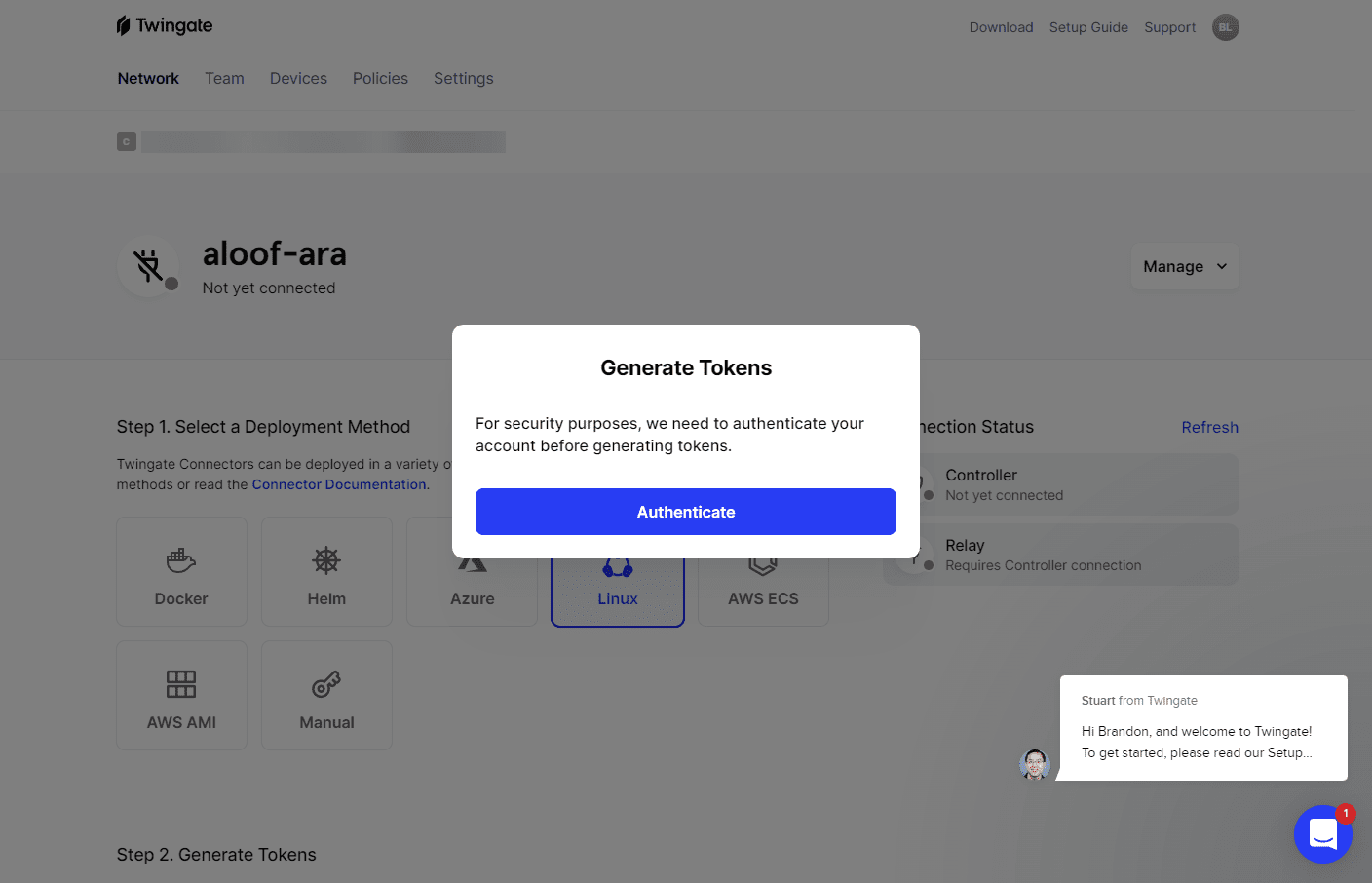The image size is (1372, 883).
Task: Open the Network tab
Action: click(148, 78)
